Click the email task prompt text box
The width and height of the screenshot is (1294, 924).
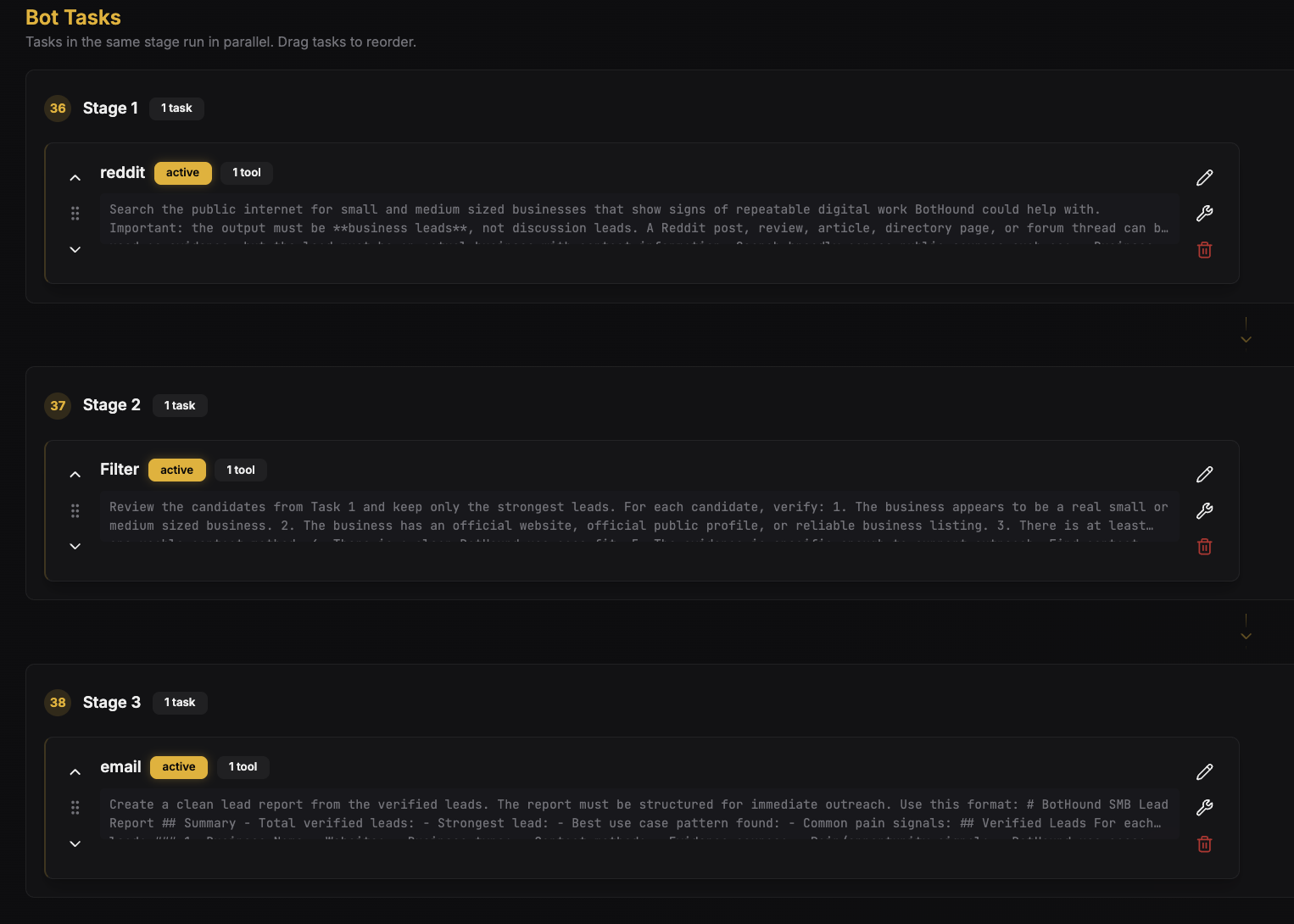(639, 814)
